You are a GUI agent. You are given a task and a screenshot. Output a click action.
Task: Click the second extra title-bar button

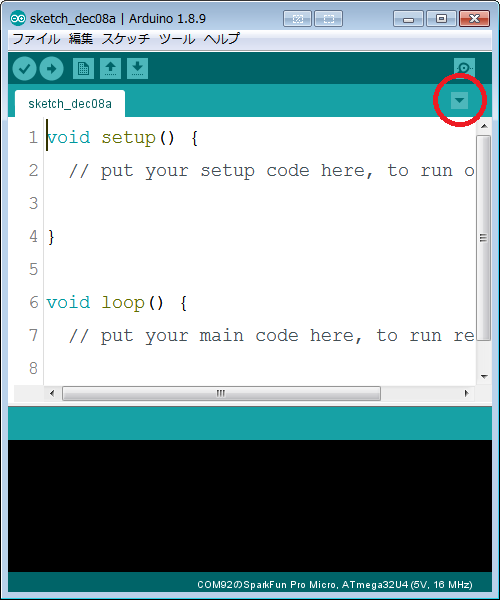tap(328, 18)
